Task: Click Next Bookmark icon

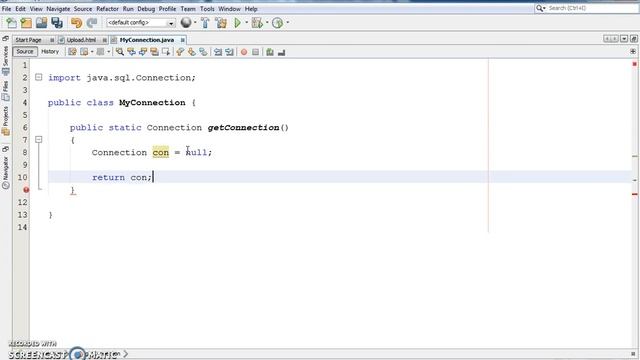Action: pyautogui.click(x=191, y=52)
